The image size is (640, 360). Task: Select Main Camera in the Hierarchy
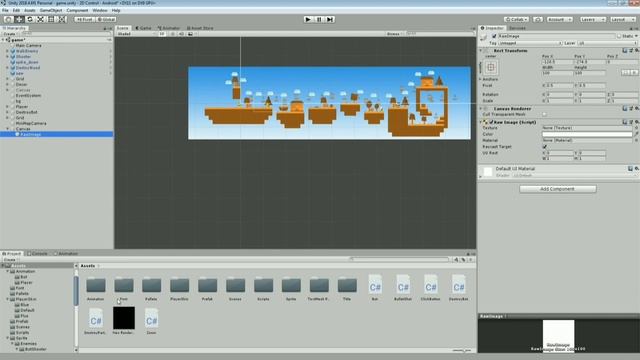tap(29, 46)
